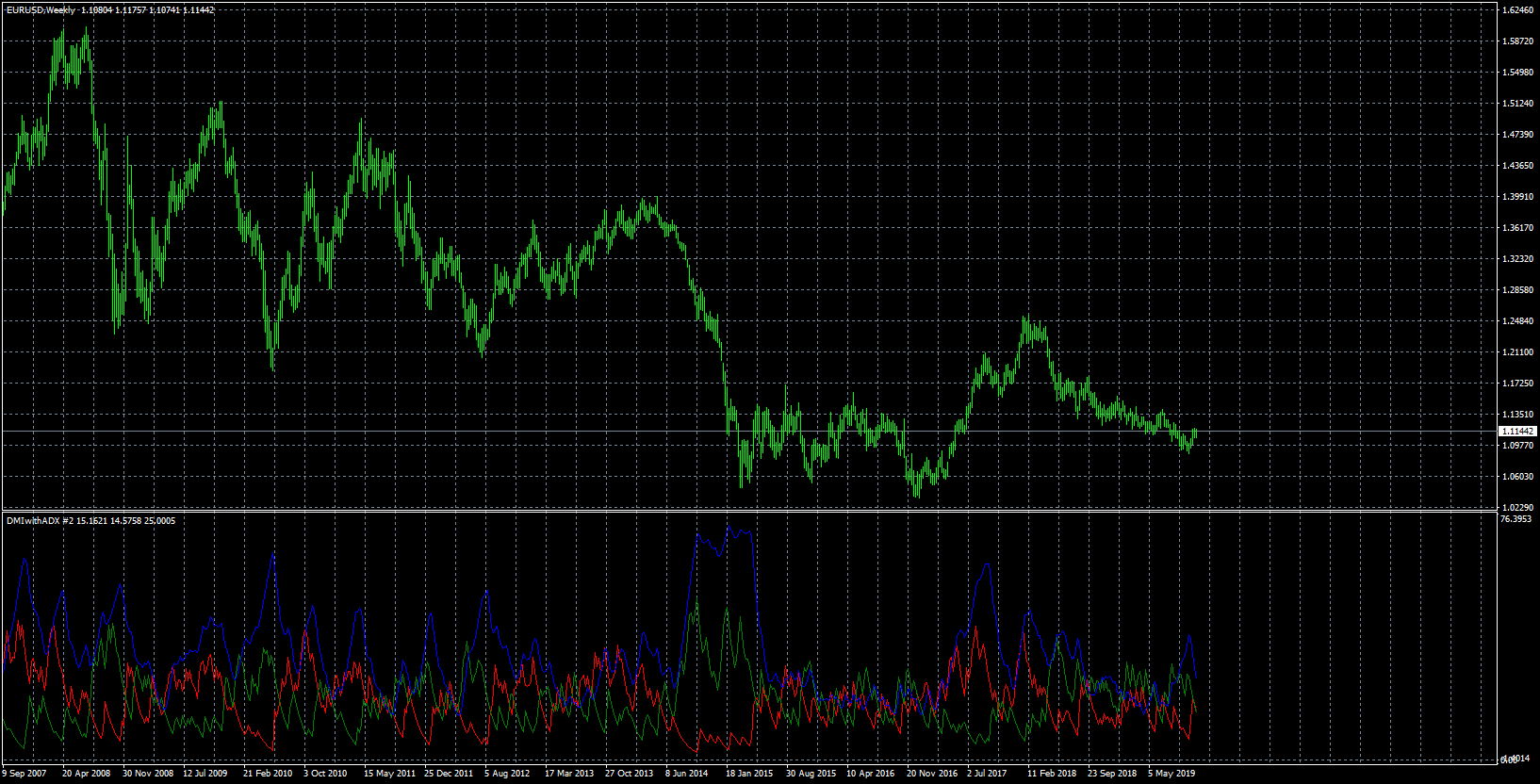Click the 10 Apr 2016 date label
Viewport: 1540px width, 784px height.
[x=870, y=774]
